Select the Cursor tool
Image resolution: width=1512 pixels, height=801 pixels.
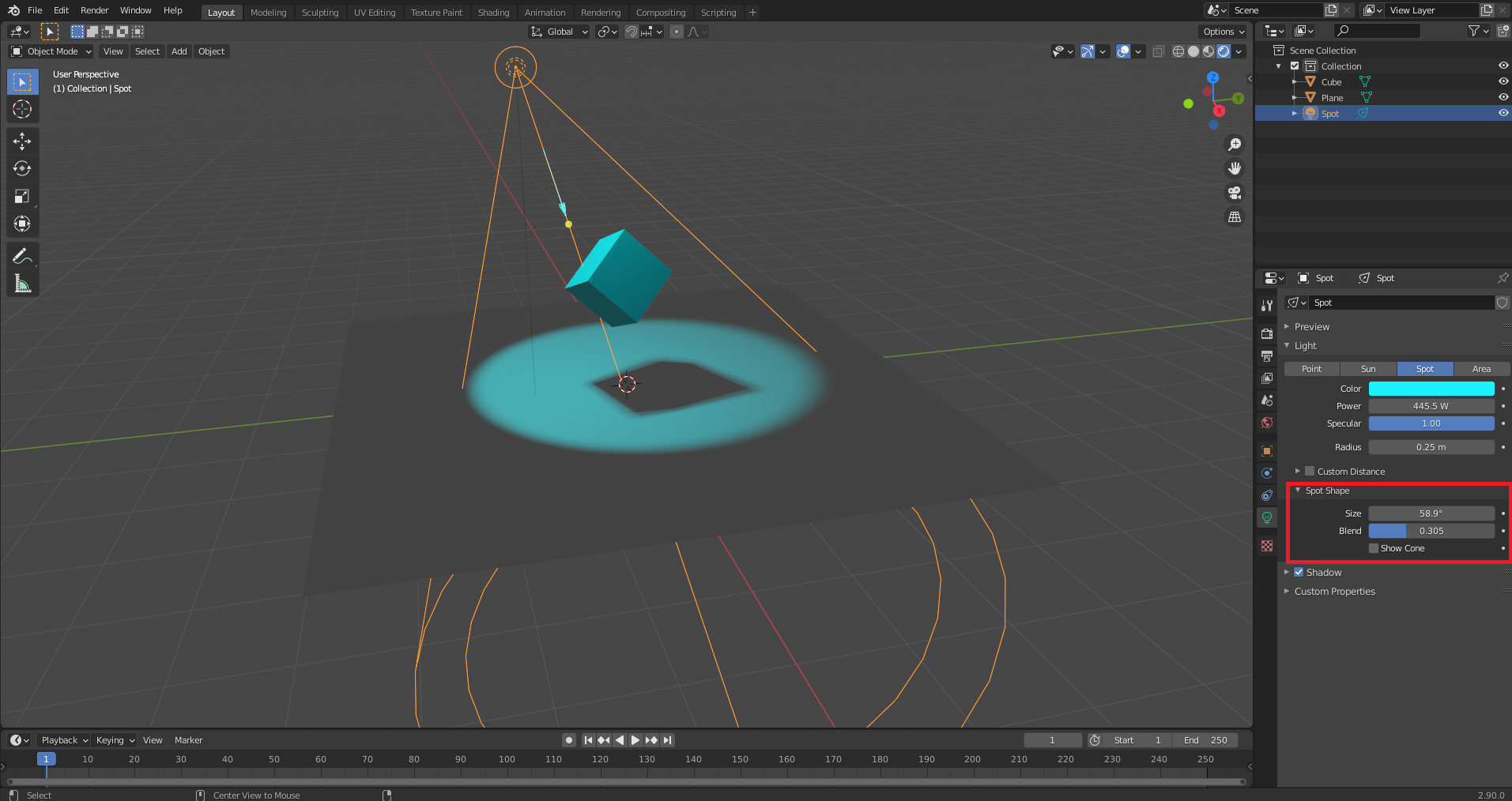coord(22,109)
